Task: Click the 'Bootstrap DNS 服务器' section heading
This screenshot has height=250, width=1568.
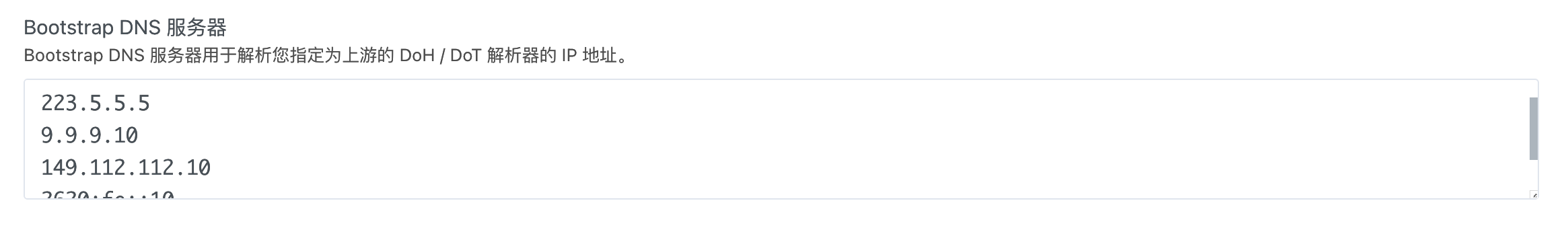Action: coord(125,28)
